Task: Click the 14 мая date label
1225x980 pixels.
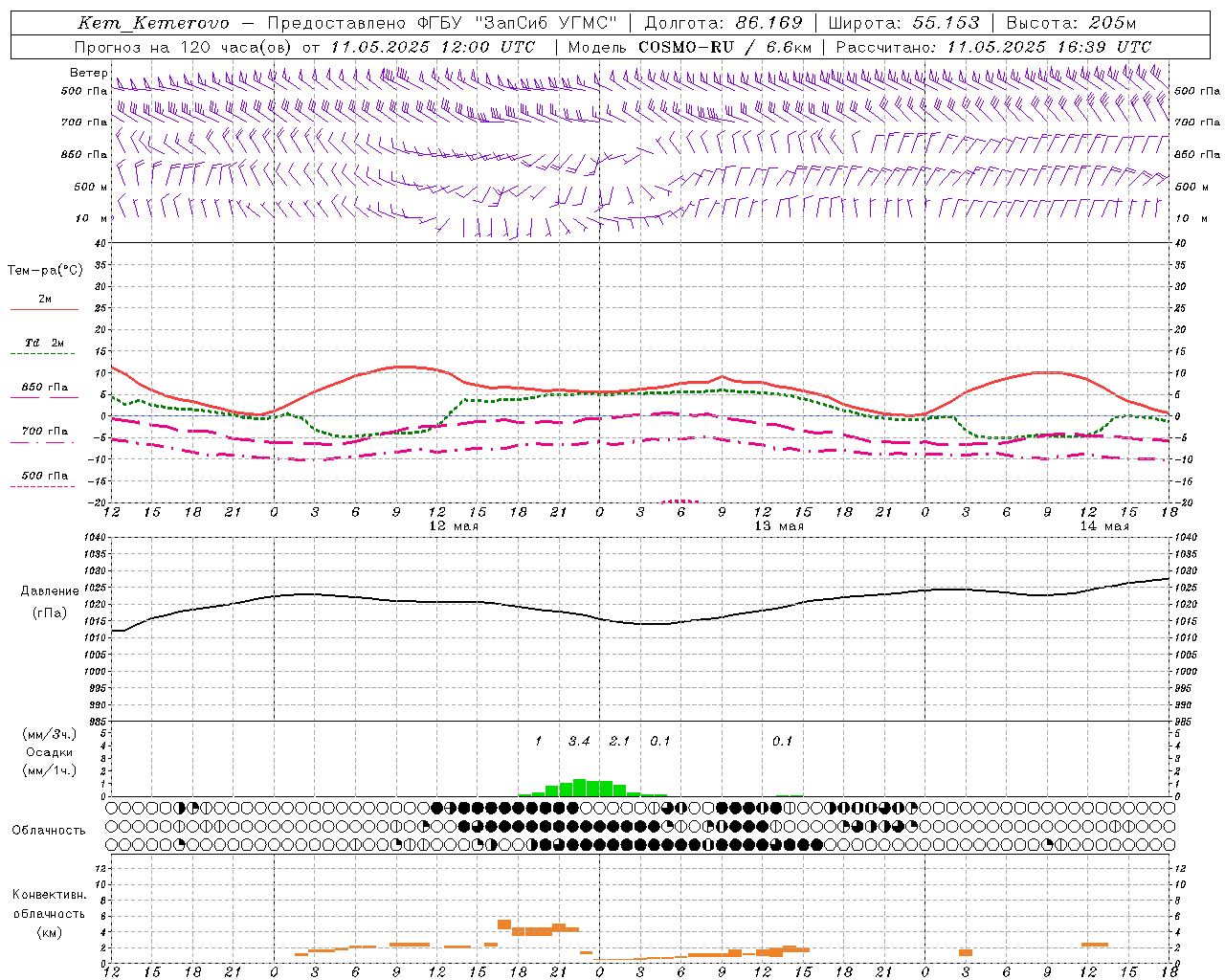Action: pyautogui.click(x=1103, y=526)
